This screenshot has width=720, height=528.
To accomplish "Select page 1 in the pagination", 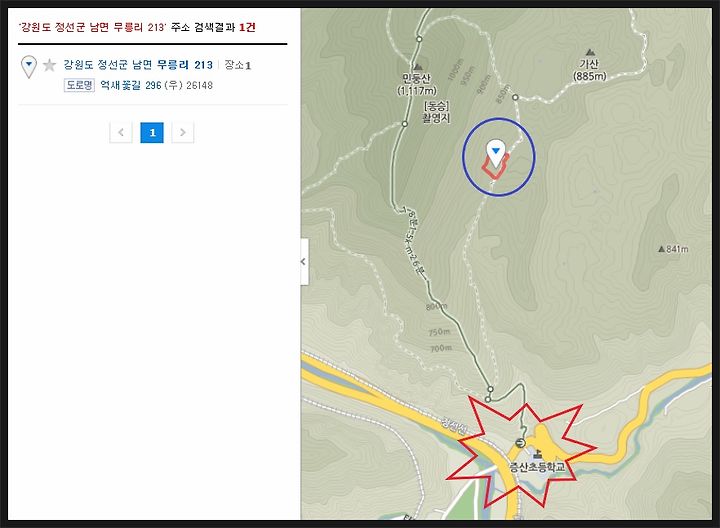I will [x=152, y=133].
